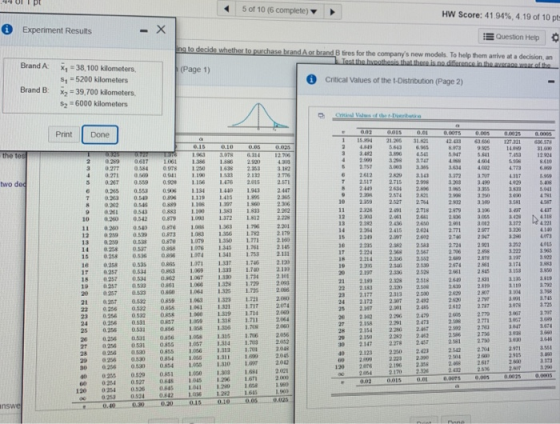The image size is (560, 424).
Task: Minimize the Experiment Results dialog
Action: click(x=144, y=31)
